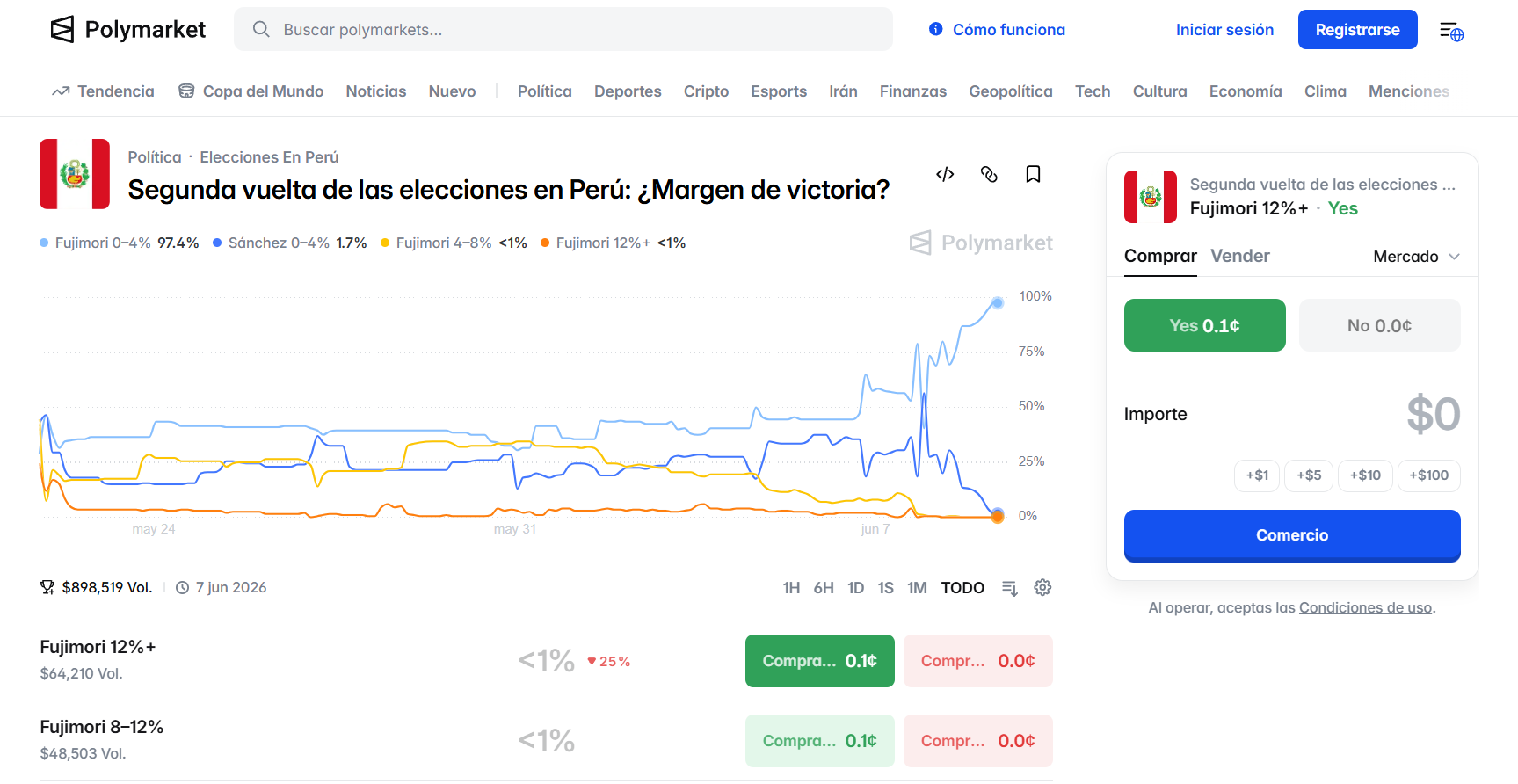
Task: Select No 0.0¢ outcome button
Action: pyautogui.click(x=1379, y=325)
